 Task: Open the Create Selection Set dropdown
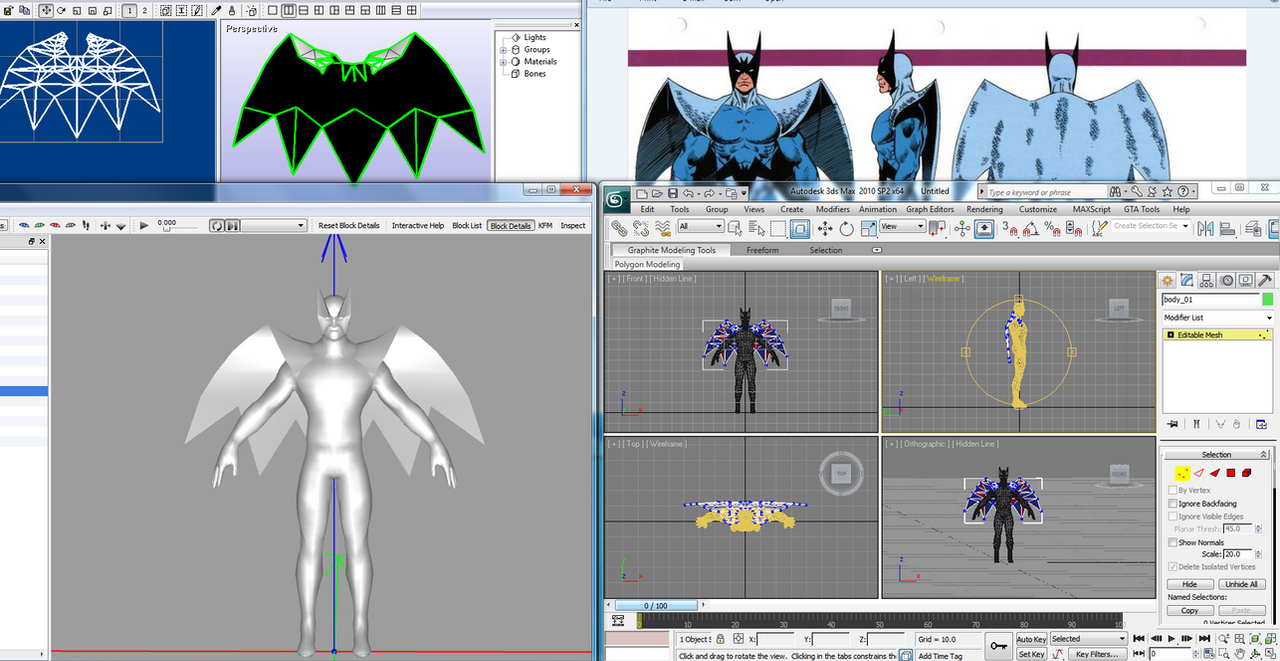[x=1151, y=226]
